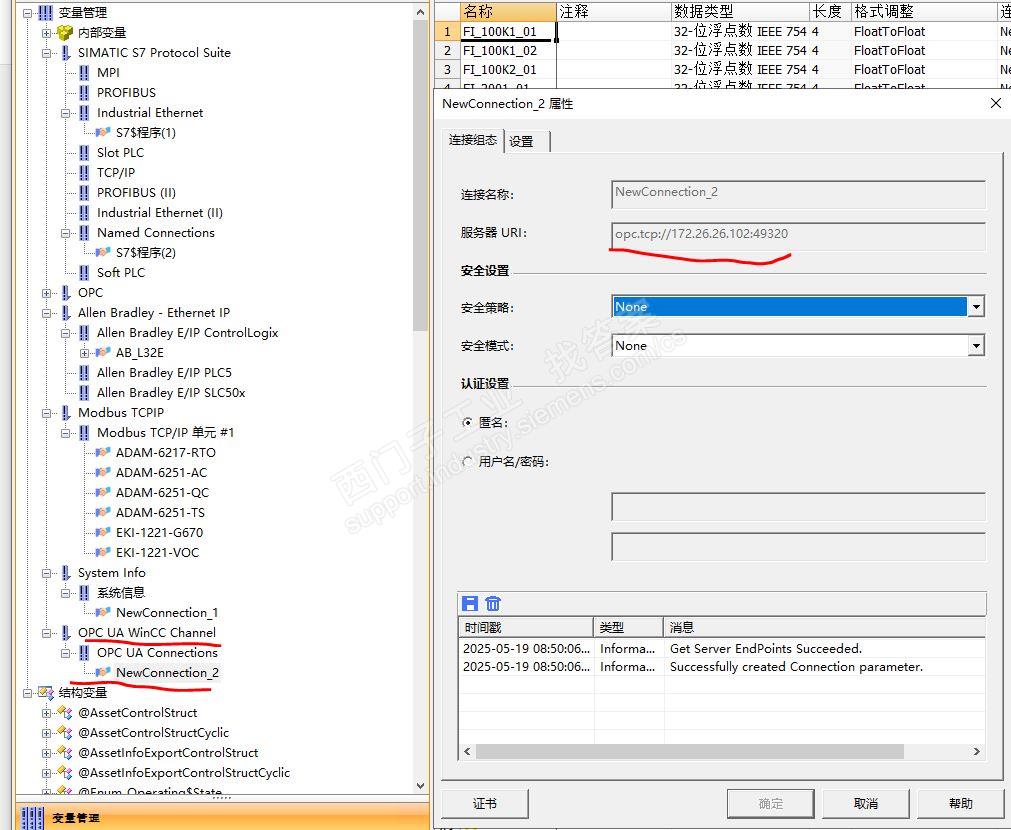1011x830 pixels.
Task: Click the S7$程序(2) connection icon
Action: coord(103,253)
